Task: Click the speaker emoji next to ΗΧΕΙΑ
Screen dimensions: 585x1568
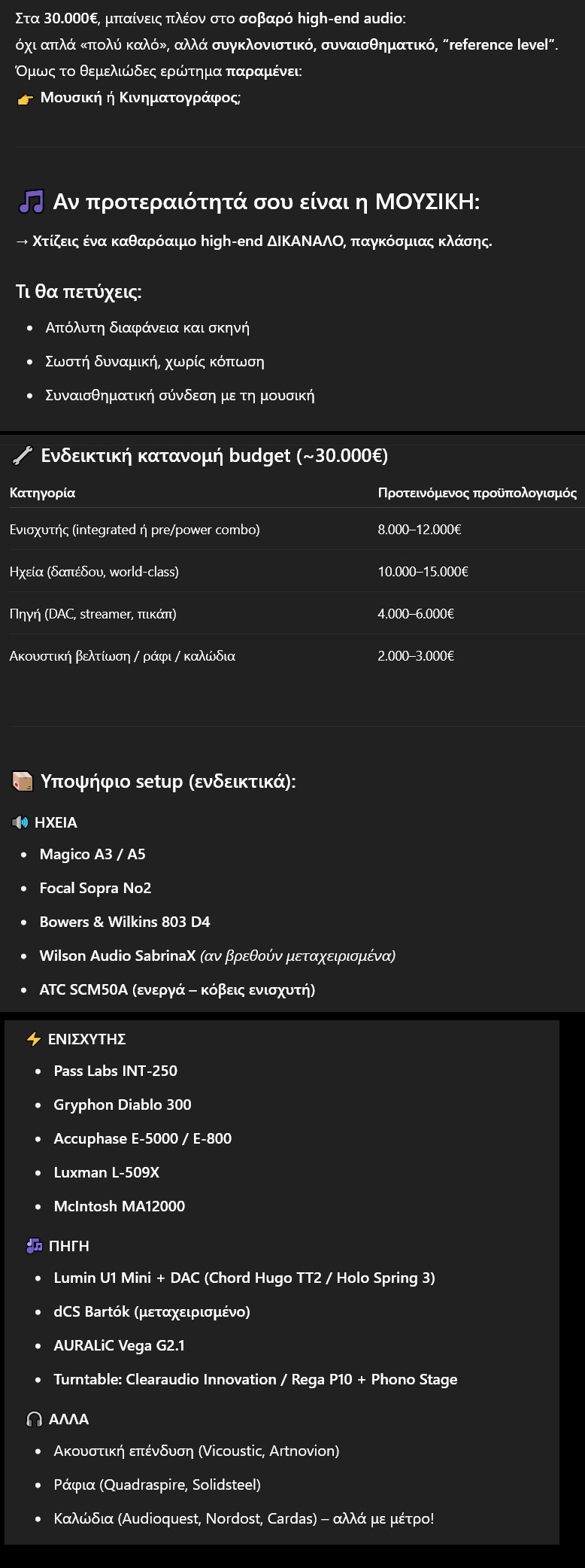Action: coord(20,822)
